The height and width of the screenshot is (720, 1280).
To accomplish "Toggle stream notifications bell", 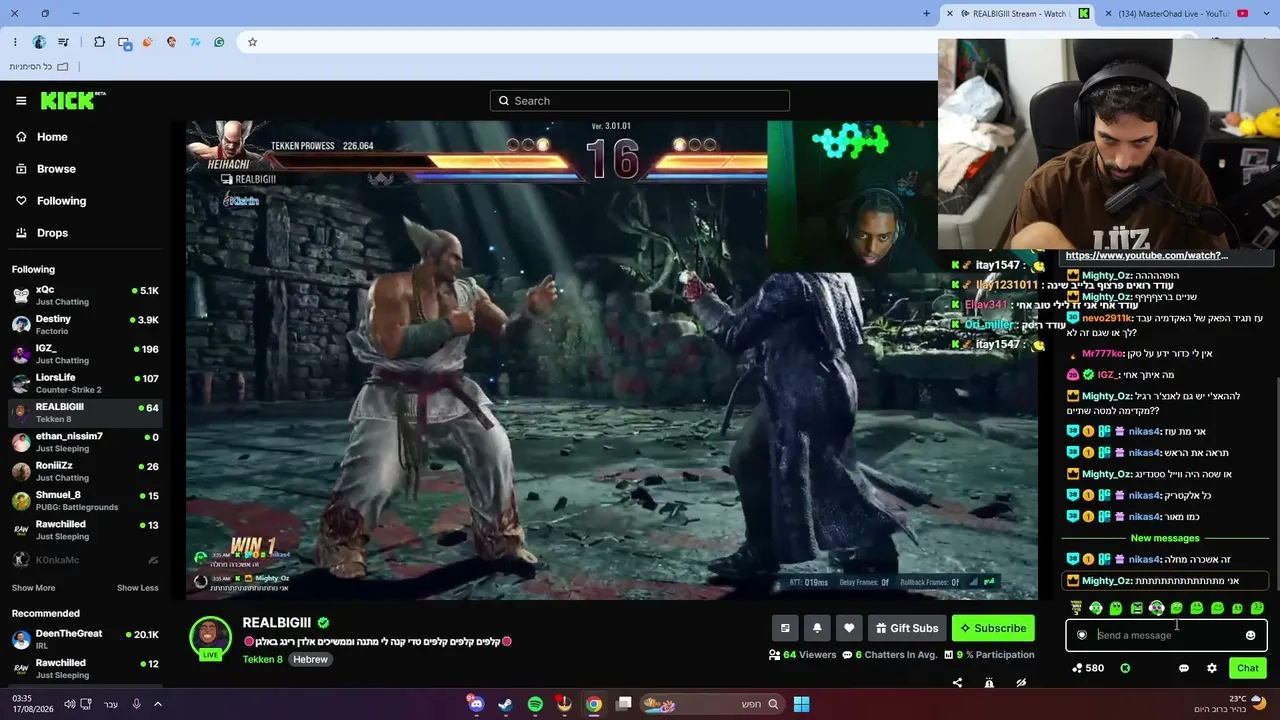I will (817, 628).
